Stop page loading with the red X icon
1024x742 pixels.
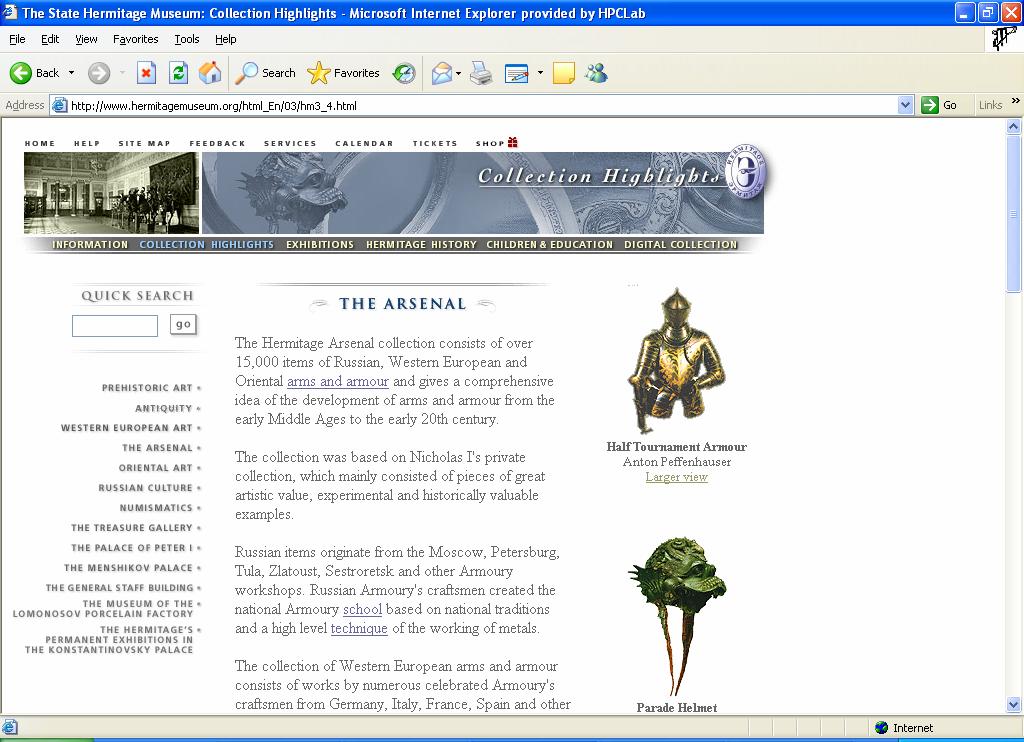point(146,73)
